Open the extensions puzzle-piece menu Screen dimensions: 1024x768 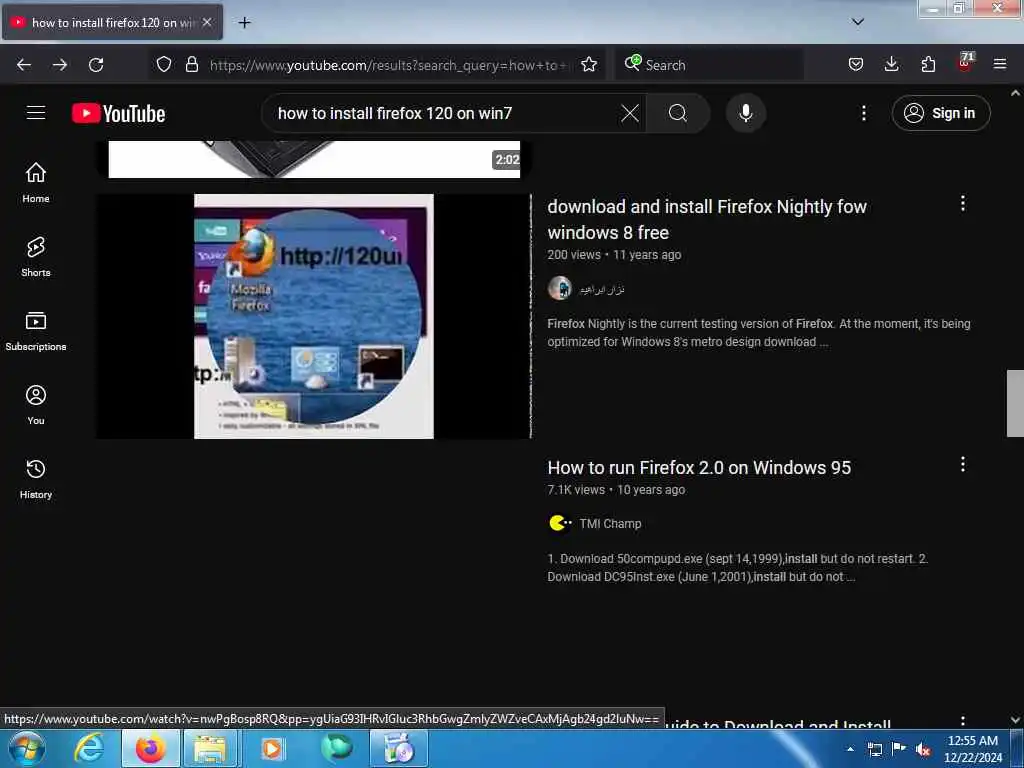click(x=928, y=64)
